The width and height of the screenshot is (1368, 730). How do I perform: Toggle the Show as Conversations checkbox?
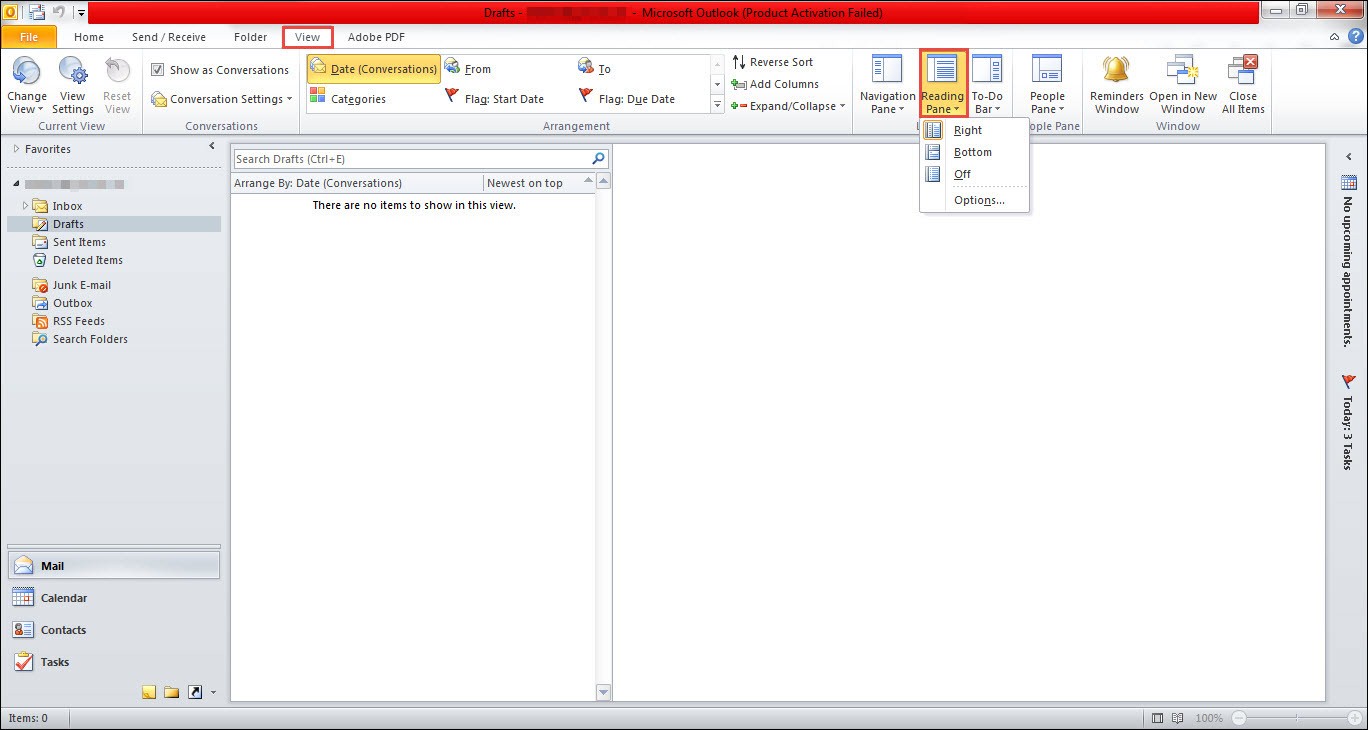point(158,70)
